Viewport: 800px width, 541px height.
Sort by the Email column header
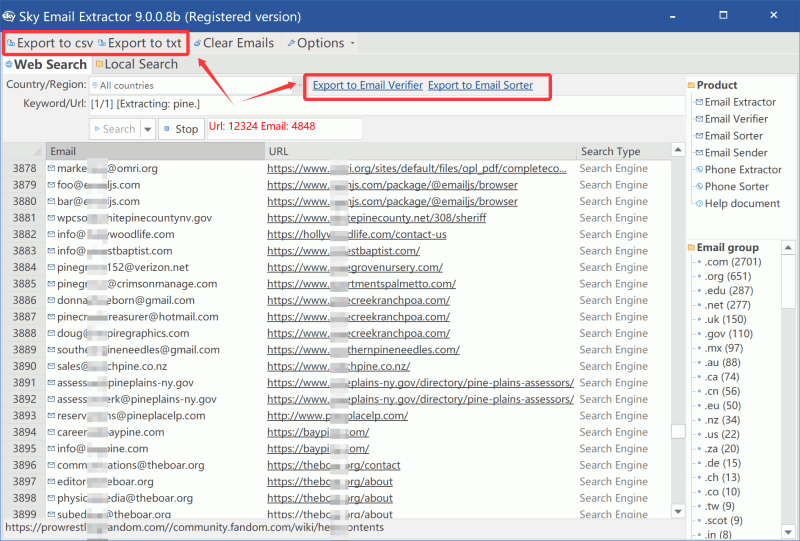click(155, 152)
